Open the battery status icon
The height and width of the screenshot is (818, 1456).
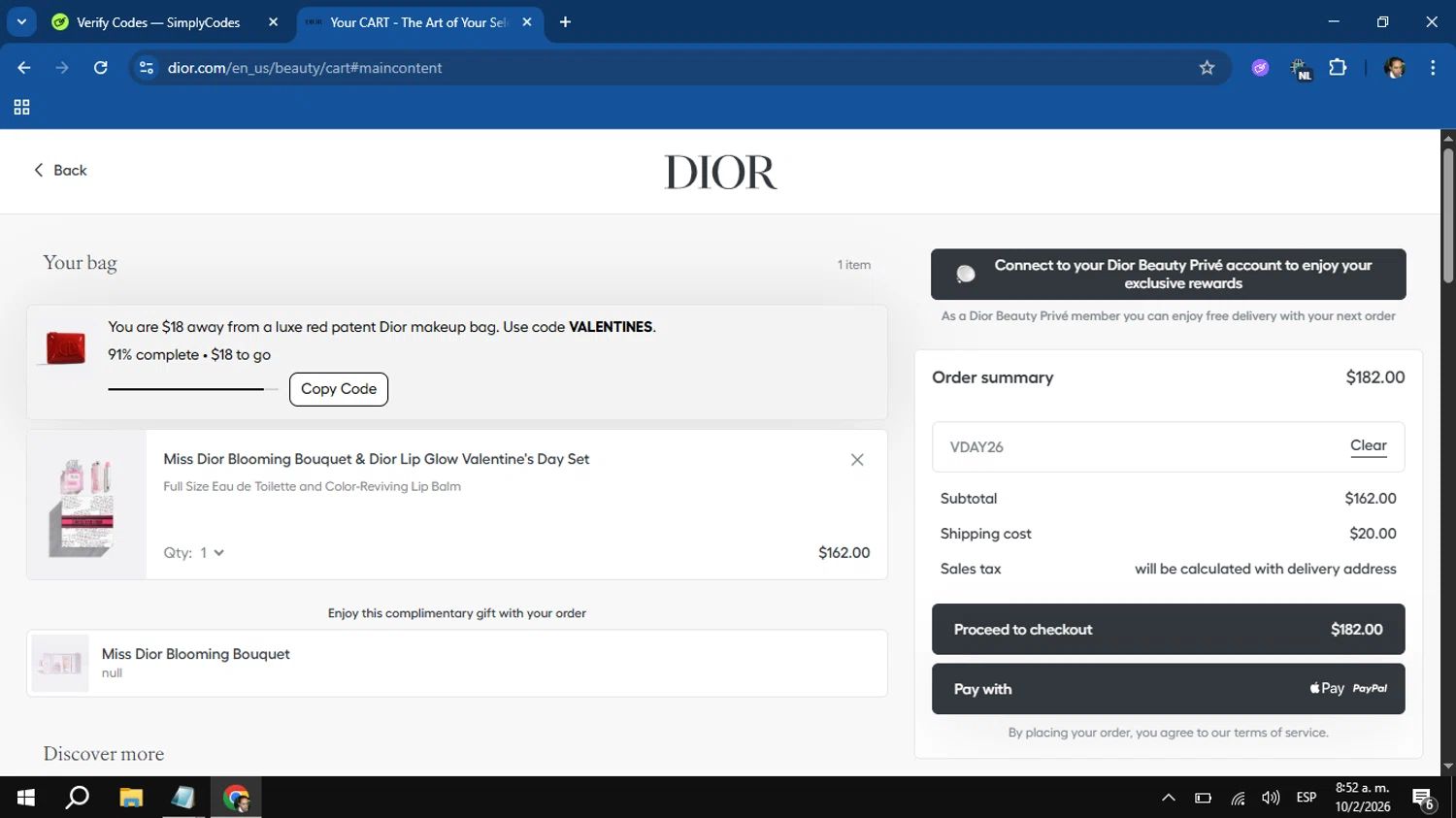click(1204, 798)
